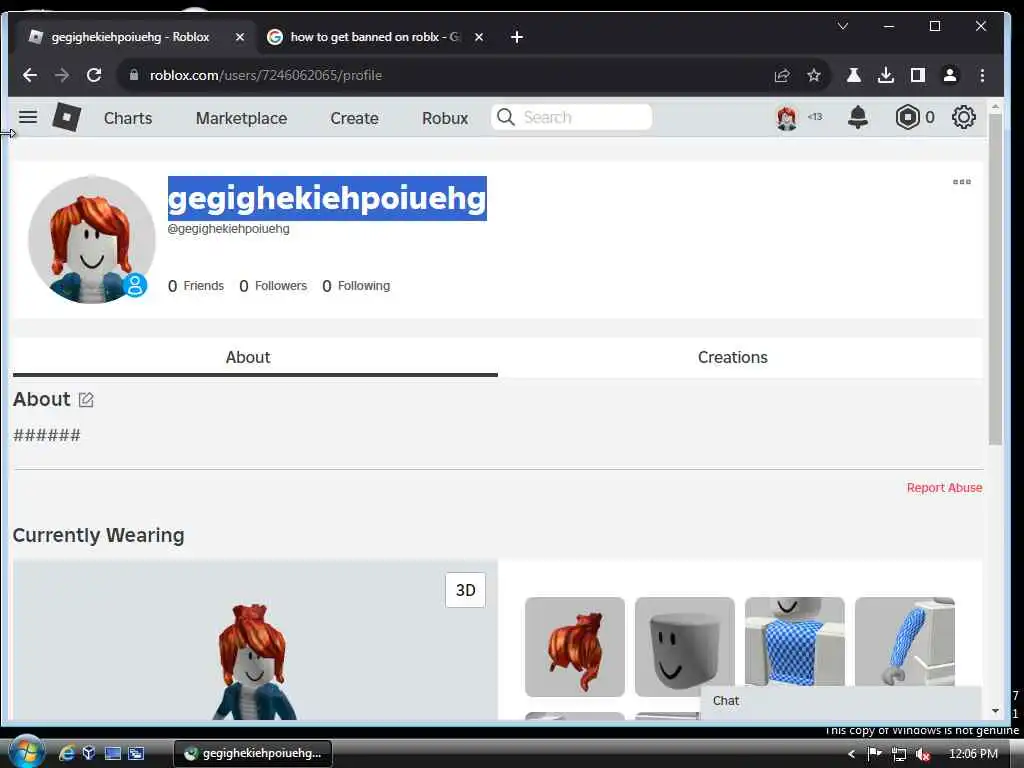Click into the Roblox Search field
The width and height of the screenshot is (1024, 768).
tap(571, 118)
